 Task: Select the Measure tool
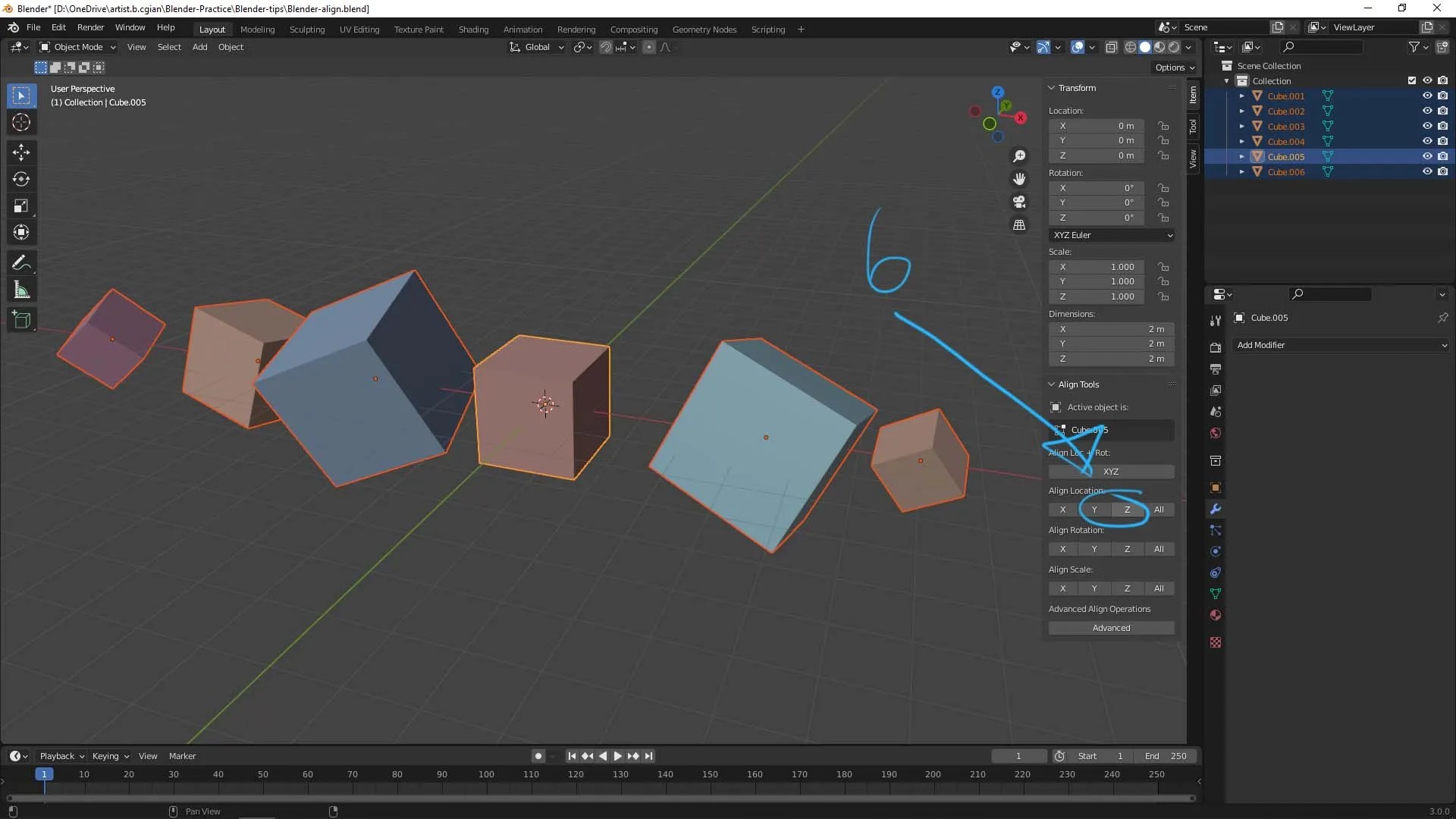pos(21,289)
